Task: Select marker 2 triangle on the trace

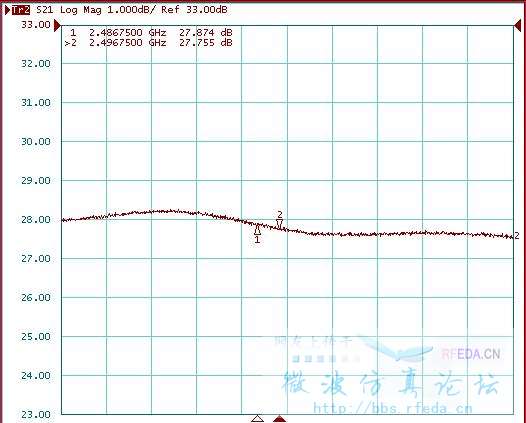Action: pos(279,224)
